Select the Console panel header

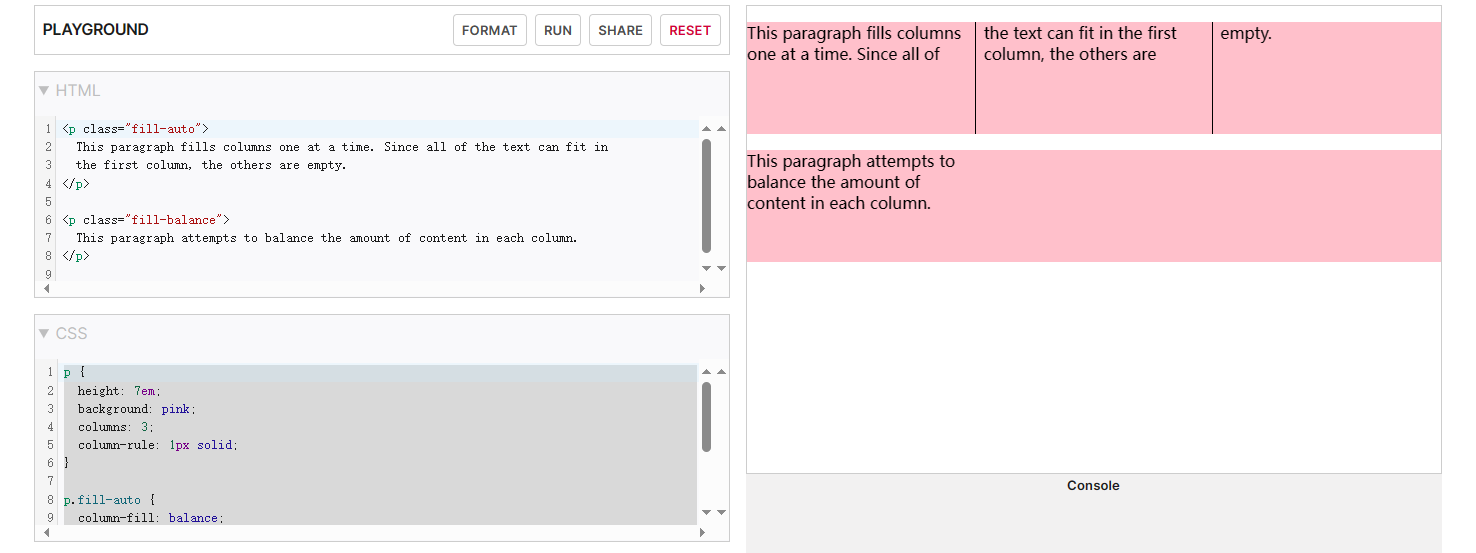1093,486
